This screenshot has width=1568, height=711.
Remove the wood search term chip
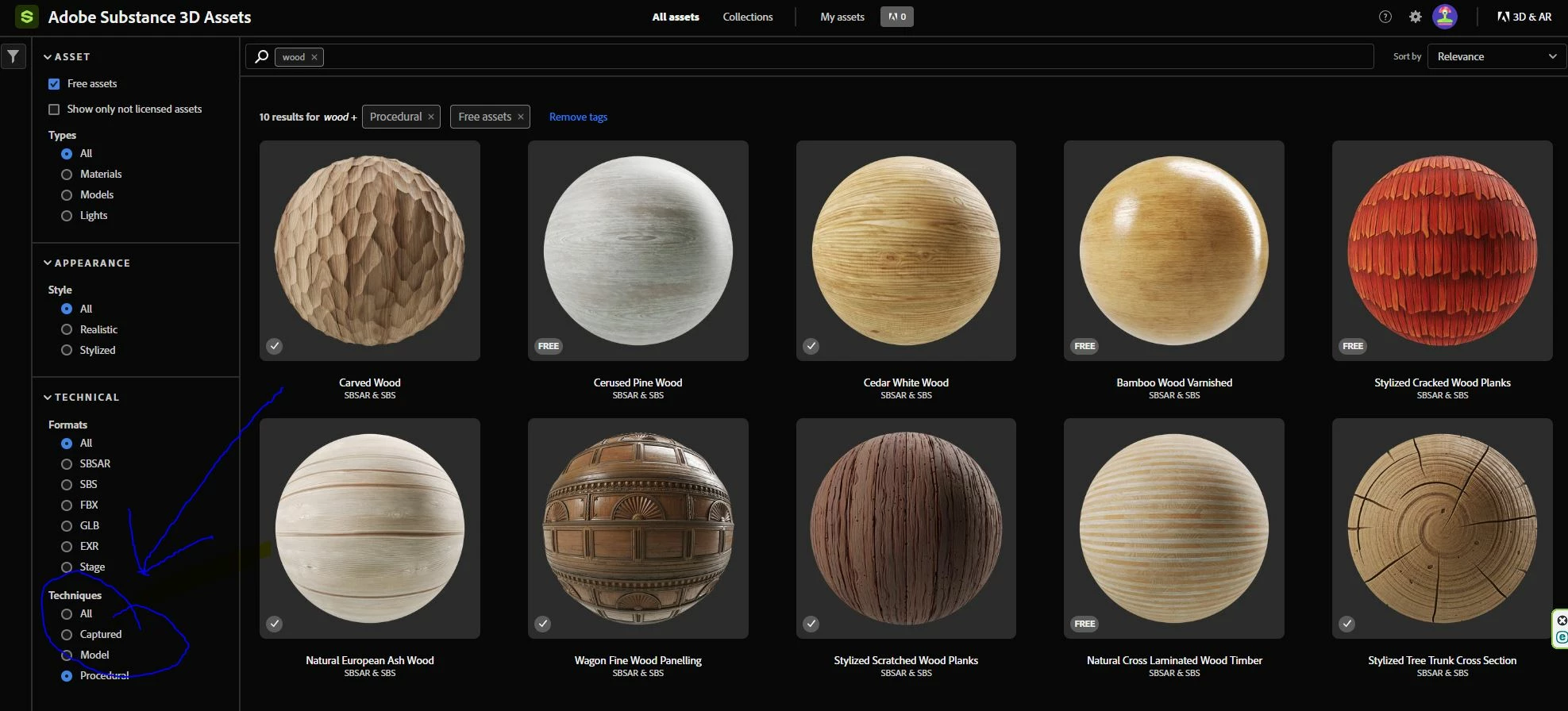click(x=314, y=57)
